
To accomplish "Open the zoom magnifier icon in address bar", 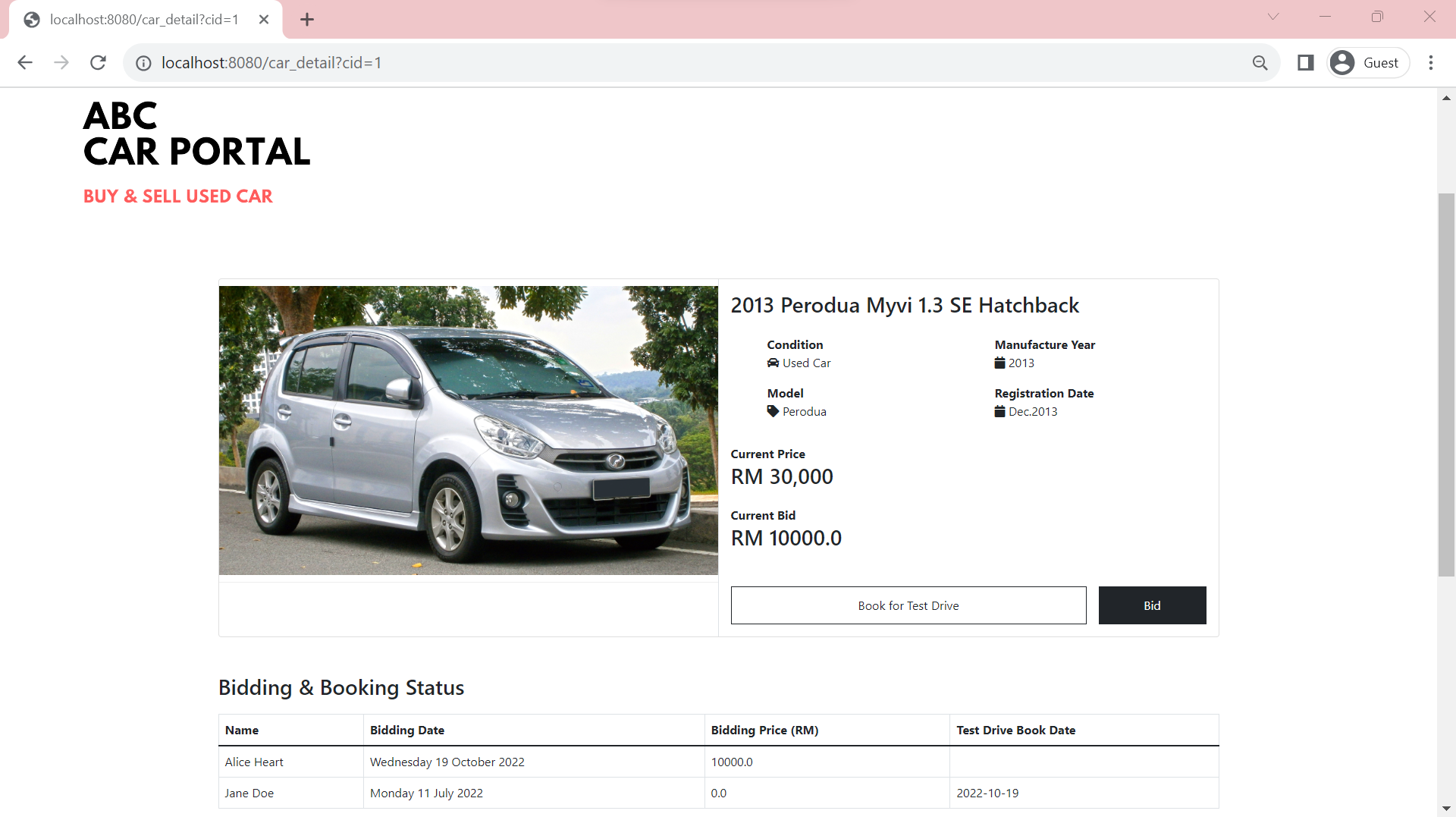I will pyautogui.click(x=1260, y=63).
